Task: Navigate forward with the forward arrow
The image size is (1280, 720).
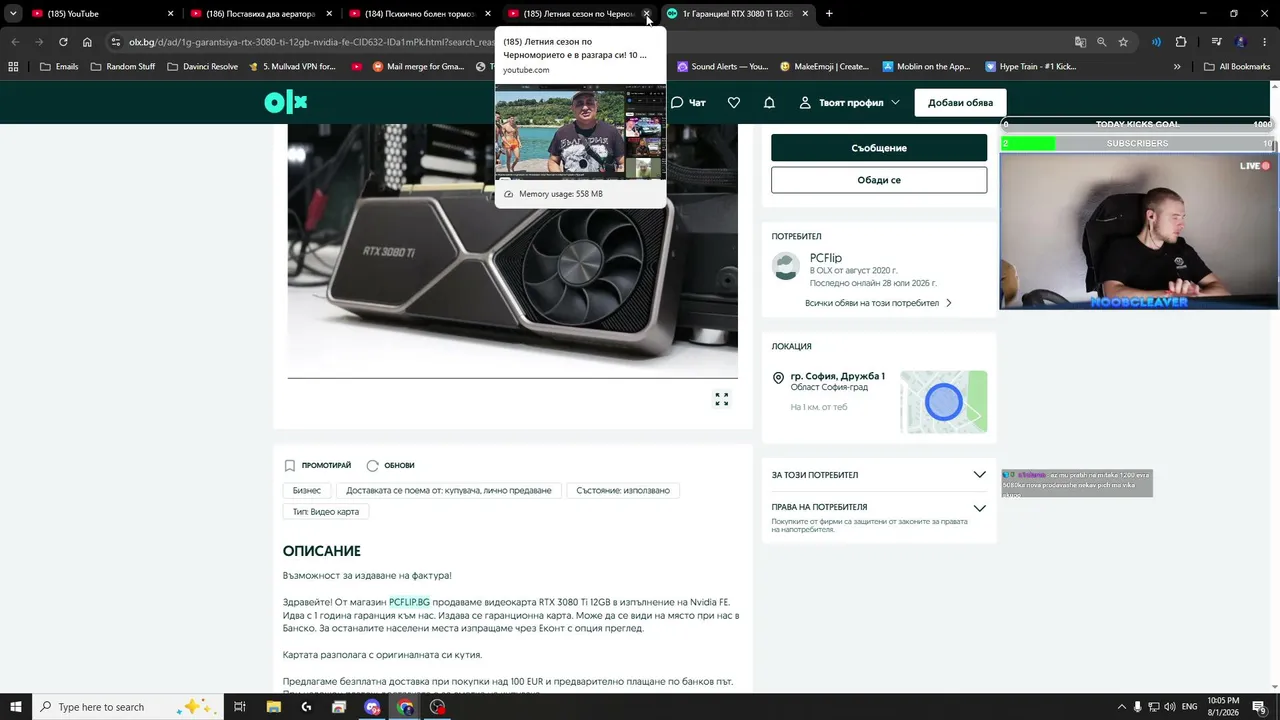Action: [39, 42]
